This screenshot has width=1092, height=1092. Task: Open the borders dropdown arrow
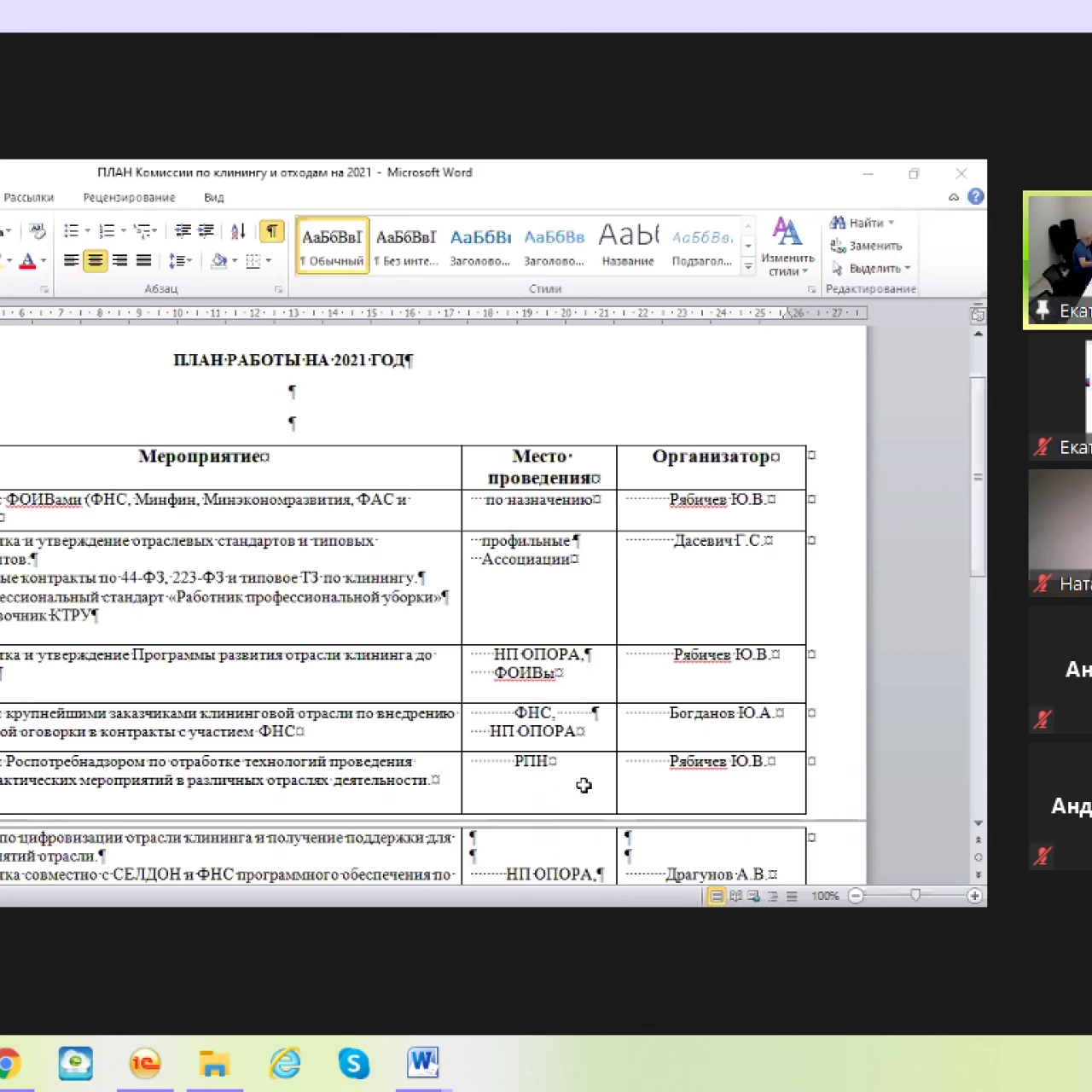pyautogui.click(x=268, y=260)
